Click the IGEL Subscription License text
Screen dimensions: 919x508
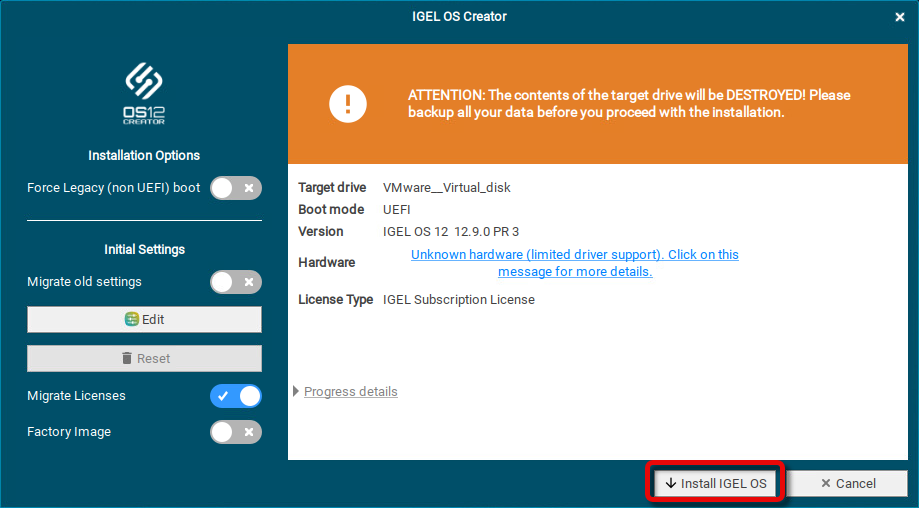coord(459,299)
